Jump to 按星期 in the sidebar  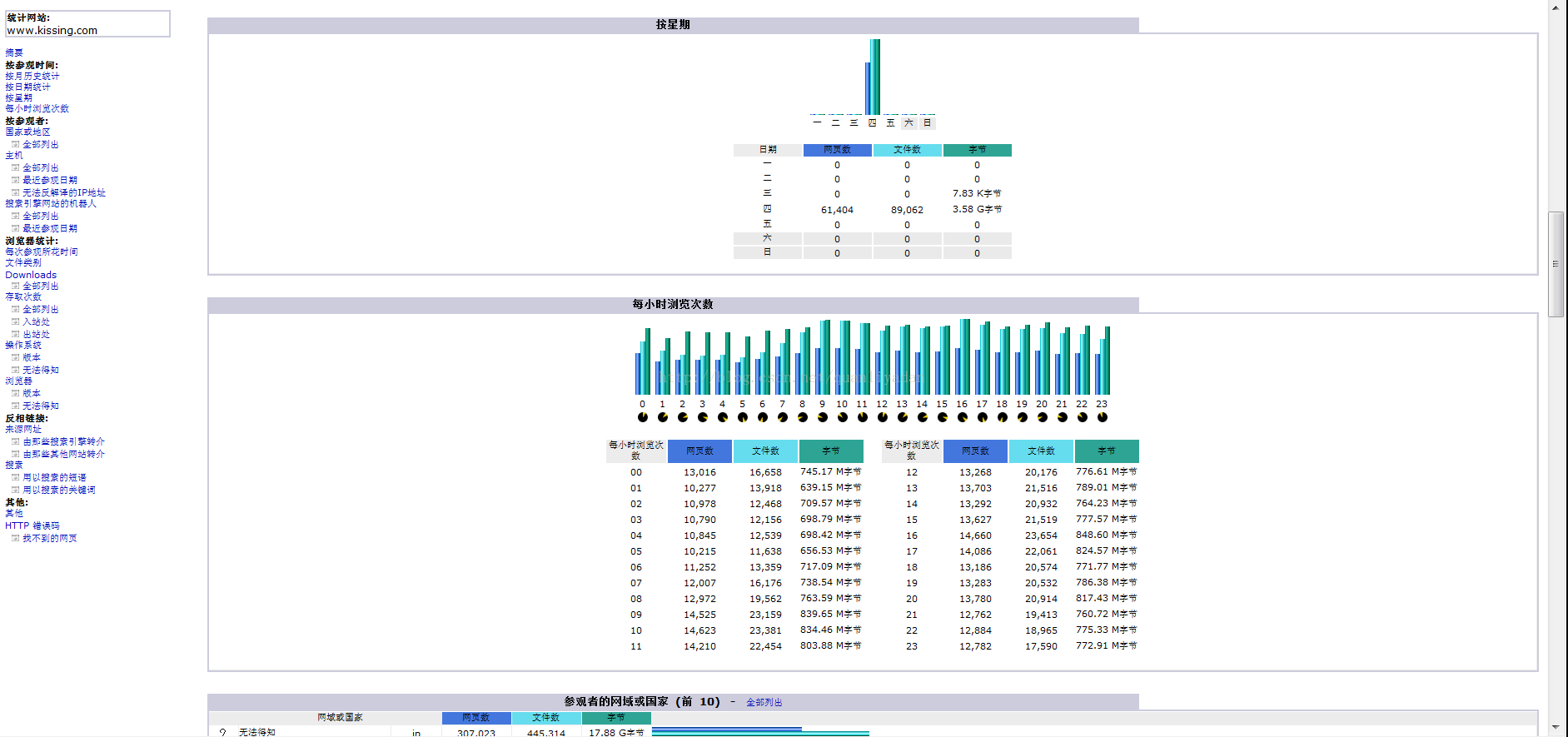point(18,97)
